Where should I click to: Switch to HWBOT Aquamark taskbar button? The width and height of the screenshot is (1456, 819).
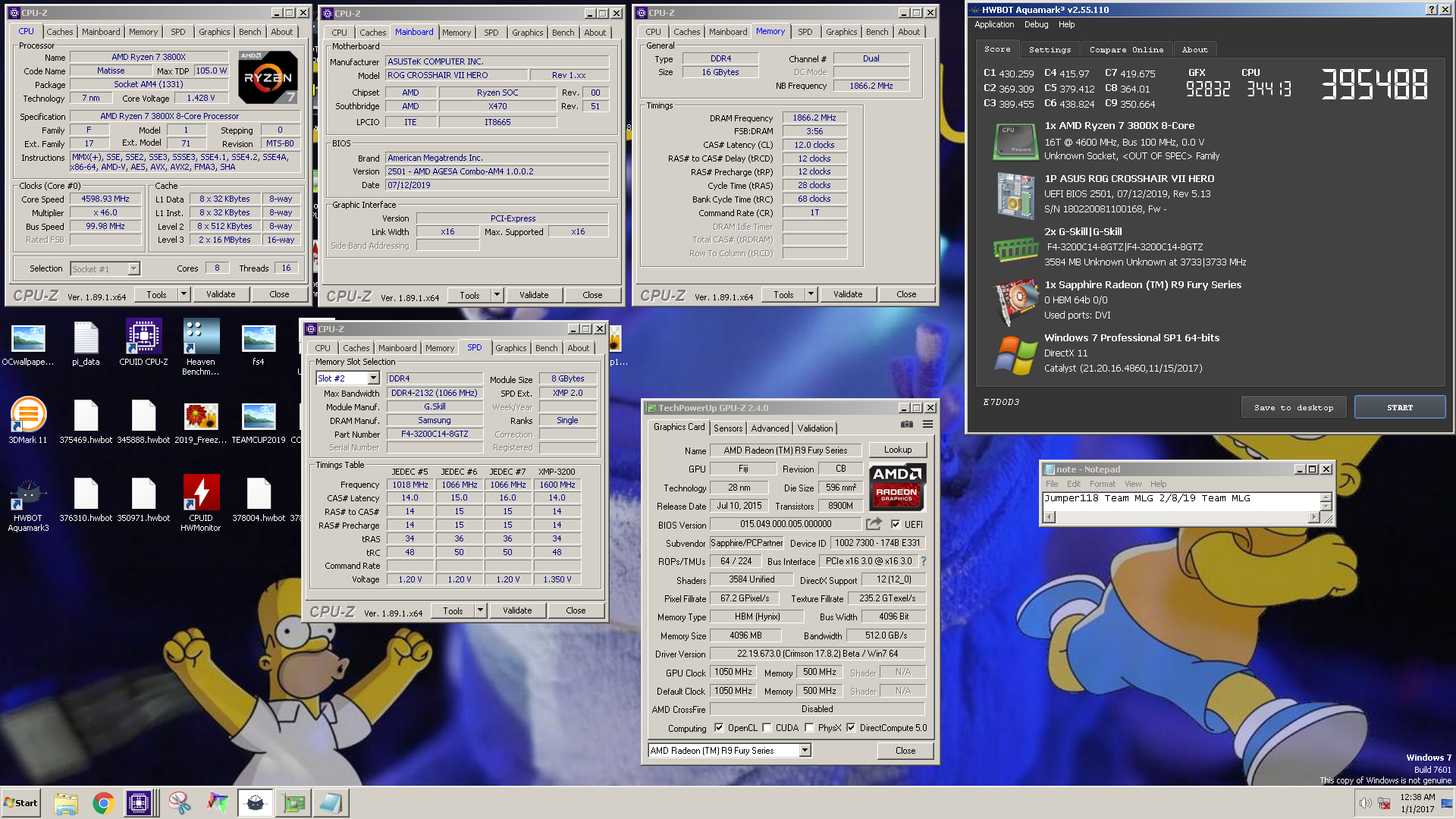coord(256,803)
